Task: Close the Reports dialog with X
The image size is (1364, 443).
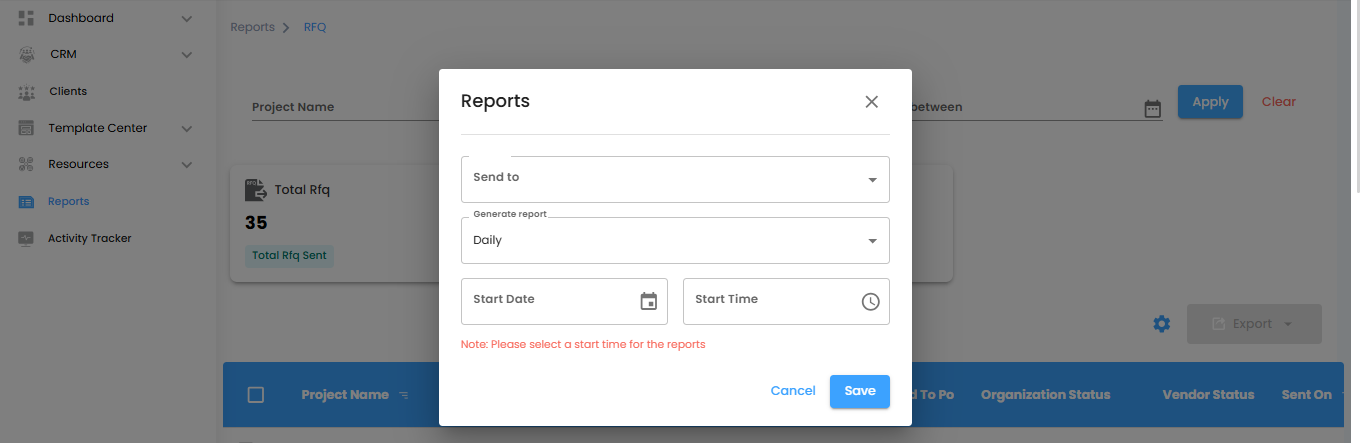Action: (871, 101)
